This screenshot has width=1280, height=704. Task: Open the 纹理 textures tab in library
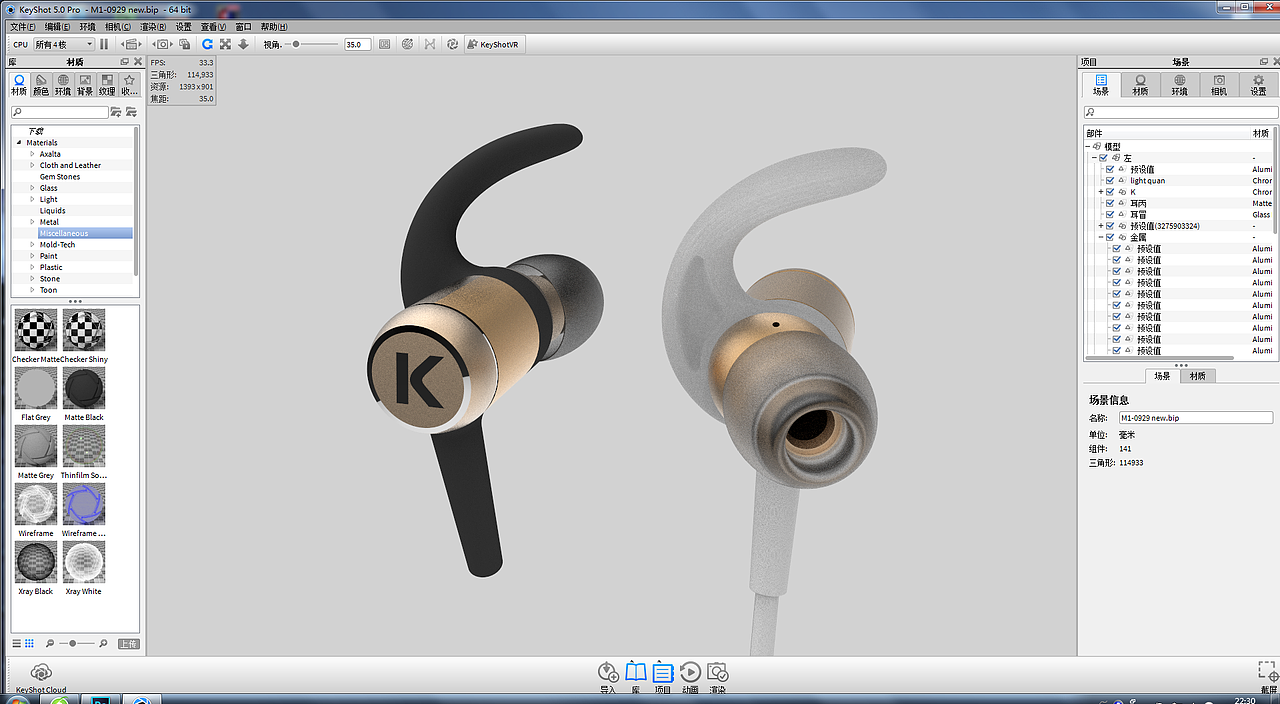(x=107, y=85)
